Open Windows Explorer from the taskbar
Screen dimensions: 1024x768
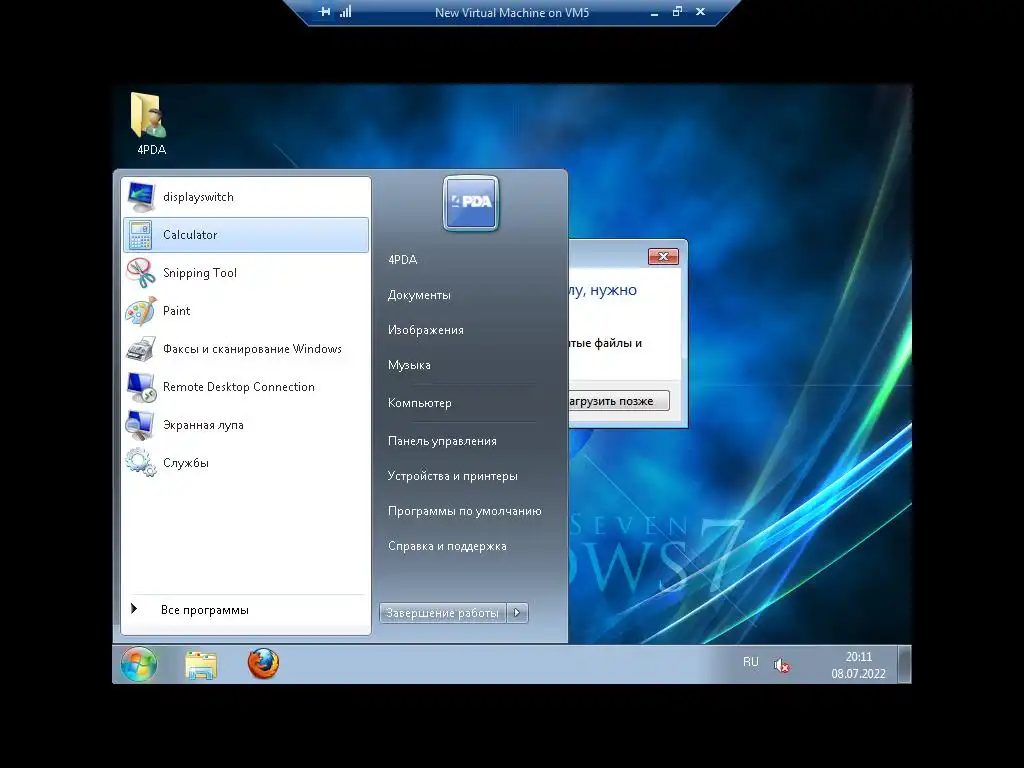coord(201,665)
